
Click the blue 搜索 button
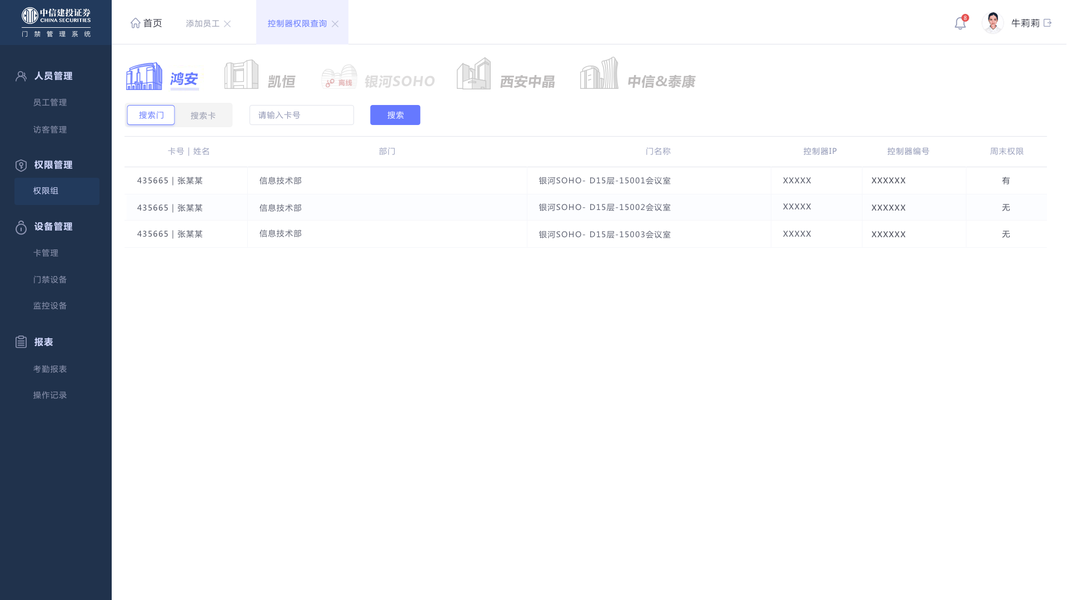[x=395, y=115]
